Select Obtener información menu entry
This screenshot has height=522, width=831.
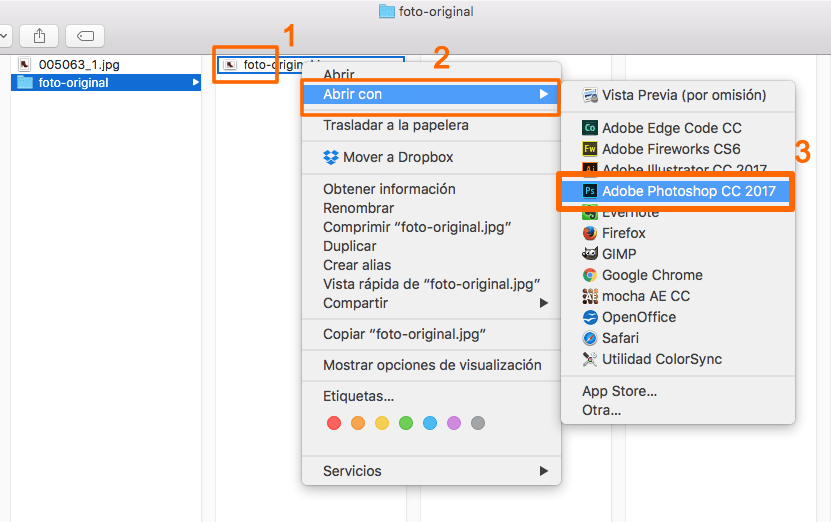389,189
